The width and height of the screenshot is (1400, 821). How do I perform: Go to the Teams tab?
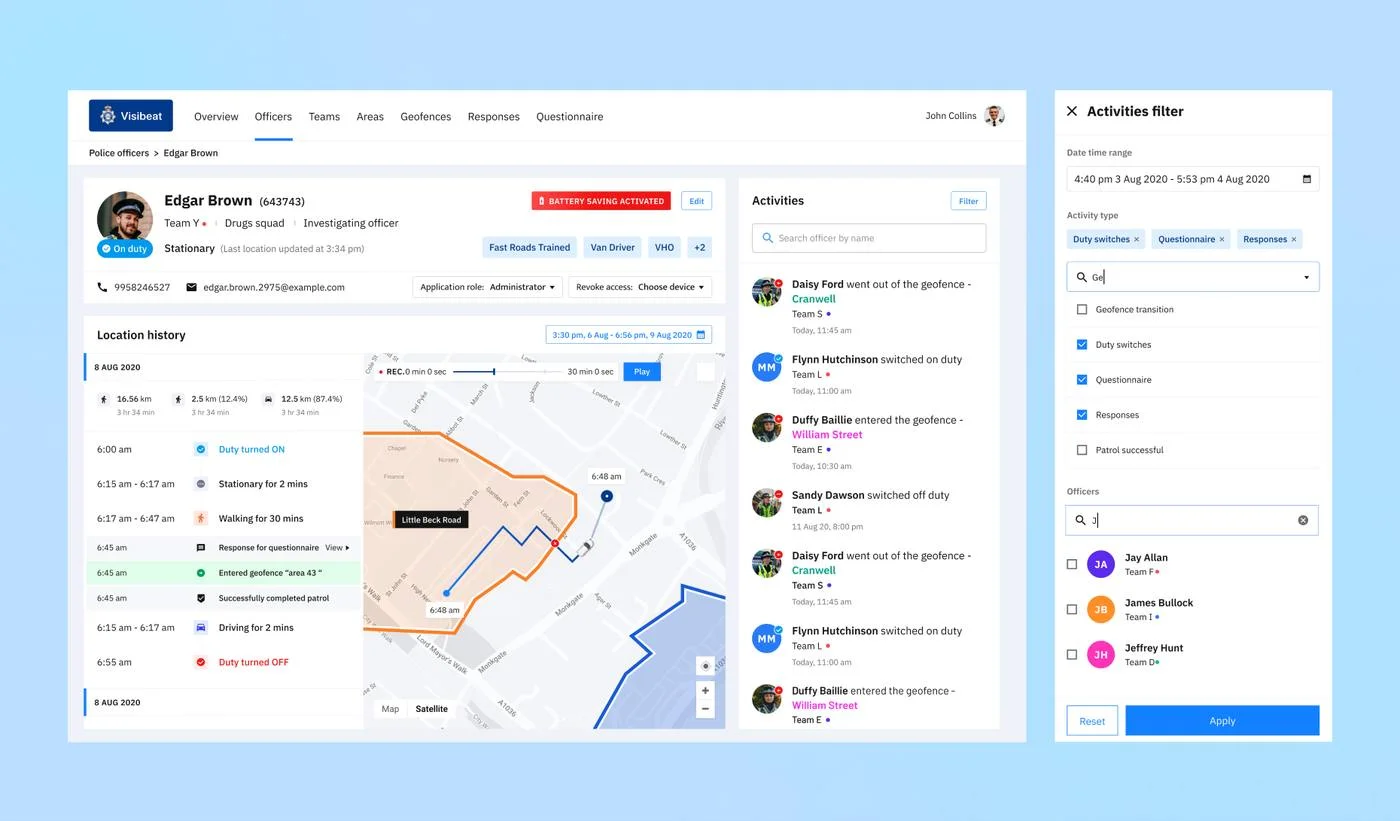(324, 117)
